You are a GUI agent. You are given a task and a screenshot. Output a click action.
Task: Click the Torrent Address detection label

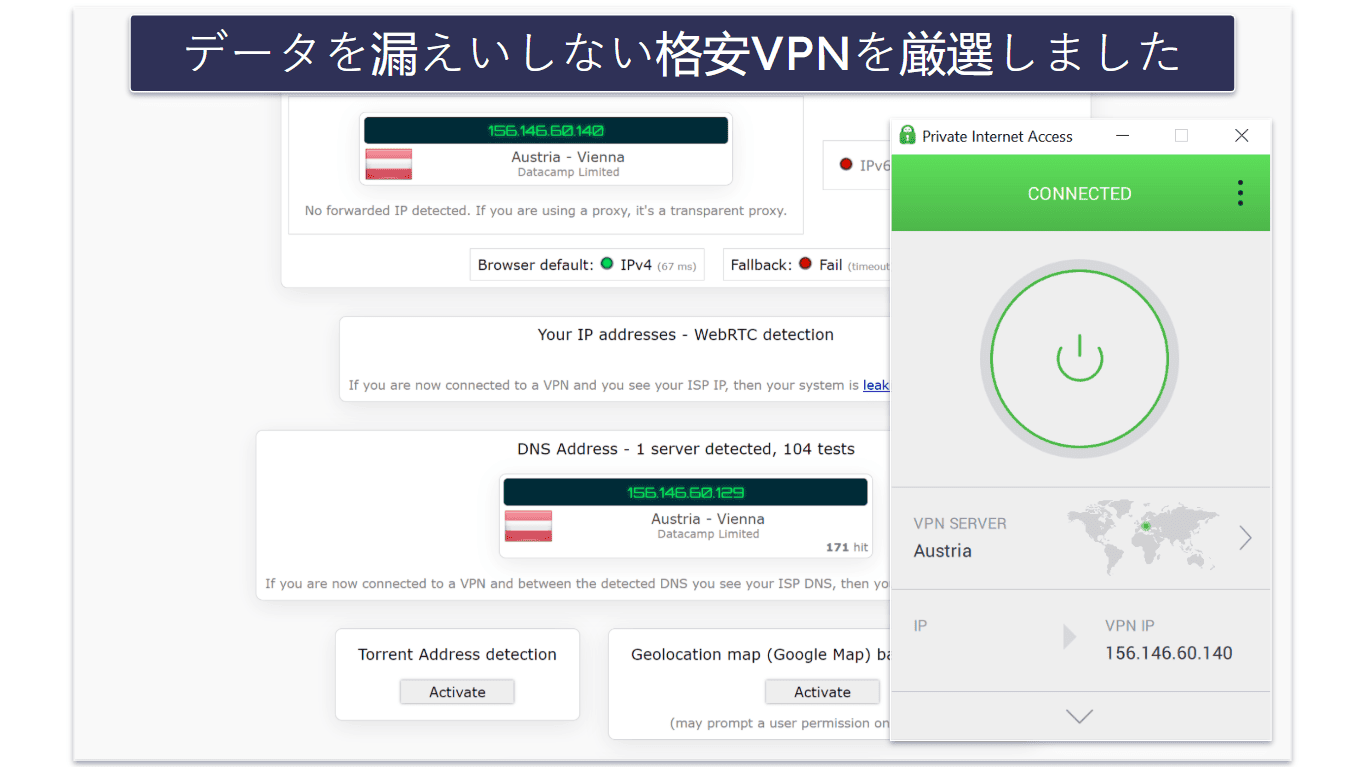click(x=457, y=654)
